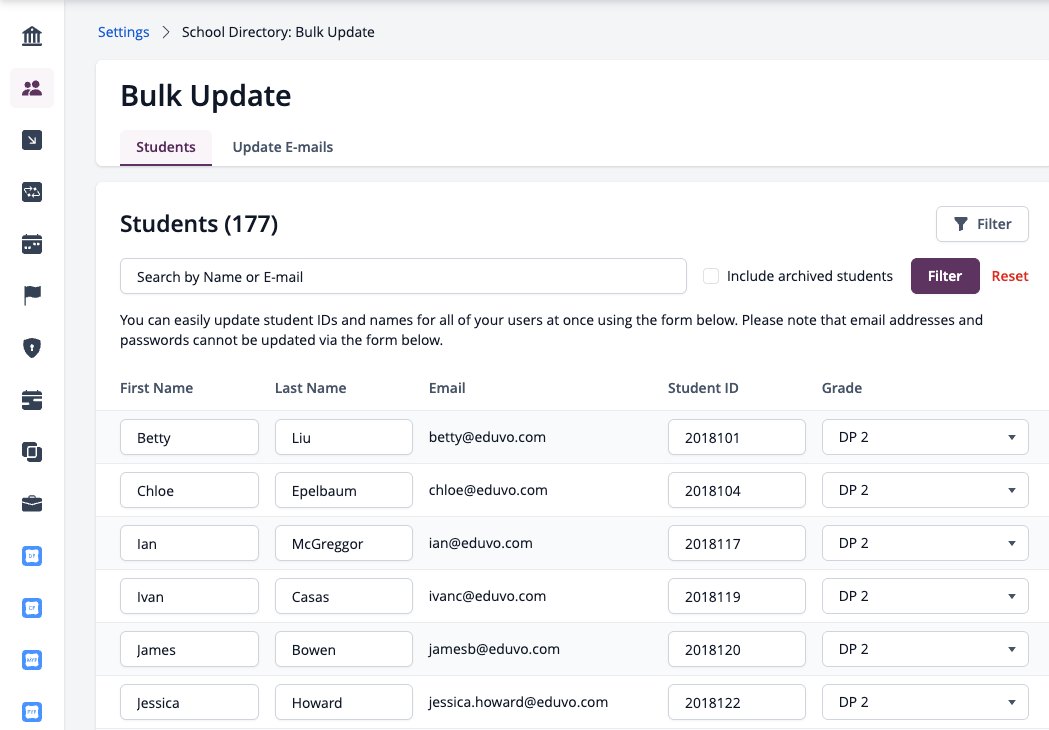Click the Student ID column header
This screenshot has height=730, width=1049.
[703, 388]
